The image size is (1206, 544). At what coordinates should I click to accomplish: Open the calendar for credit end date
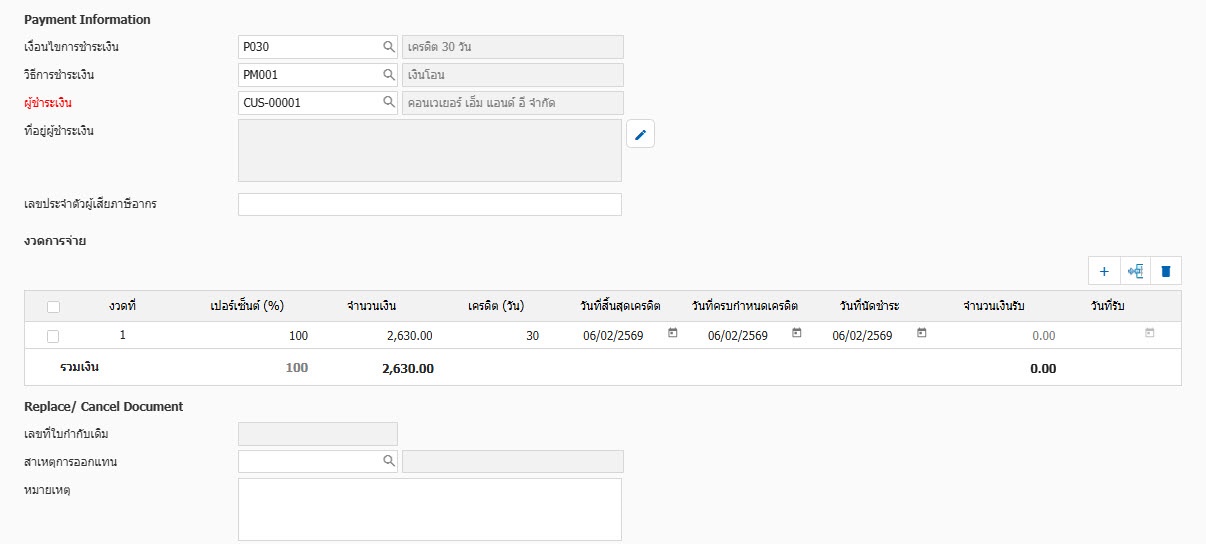pyautogui.click(x=672, y=333)
